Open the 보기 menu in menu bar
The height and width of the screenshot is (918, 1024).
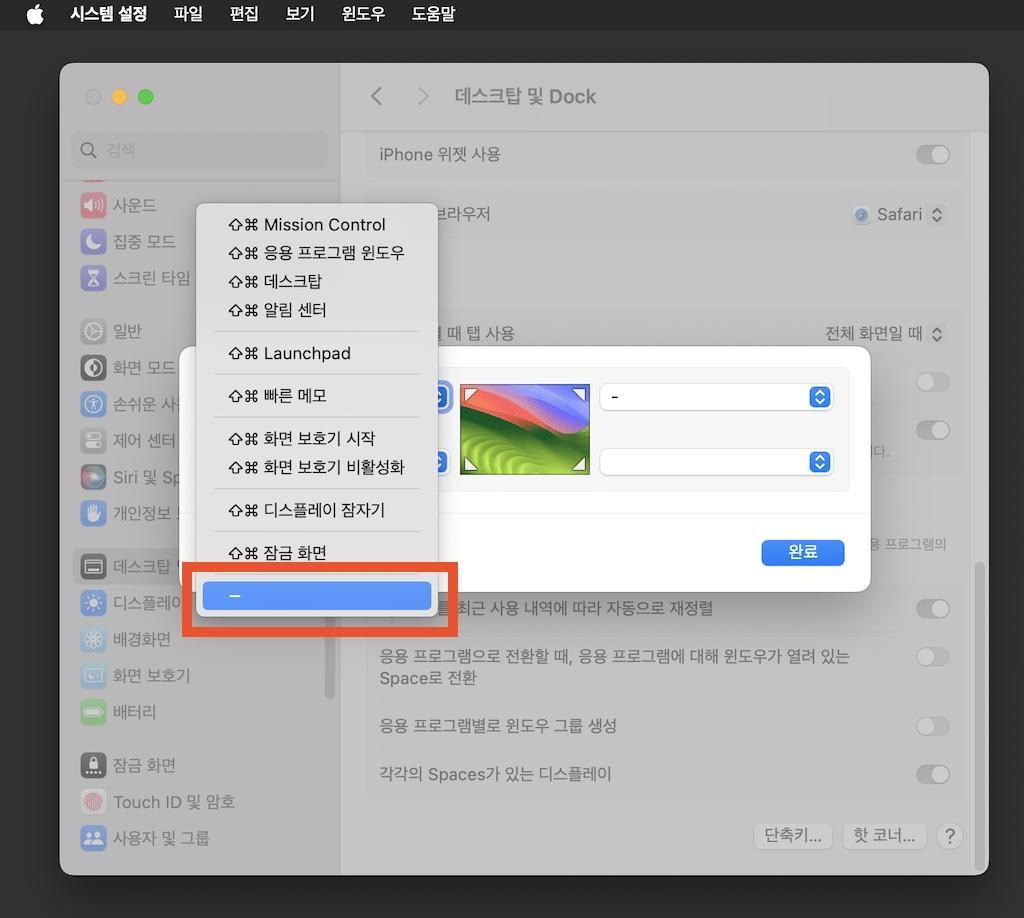click(300, 14)
